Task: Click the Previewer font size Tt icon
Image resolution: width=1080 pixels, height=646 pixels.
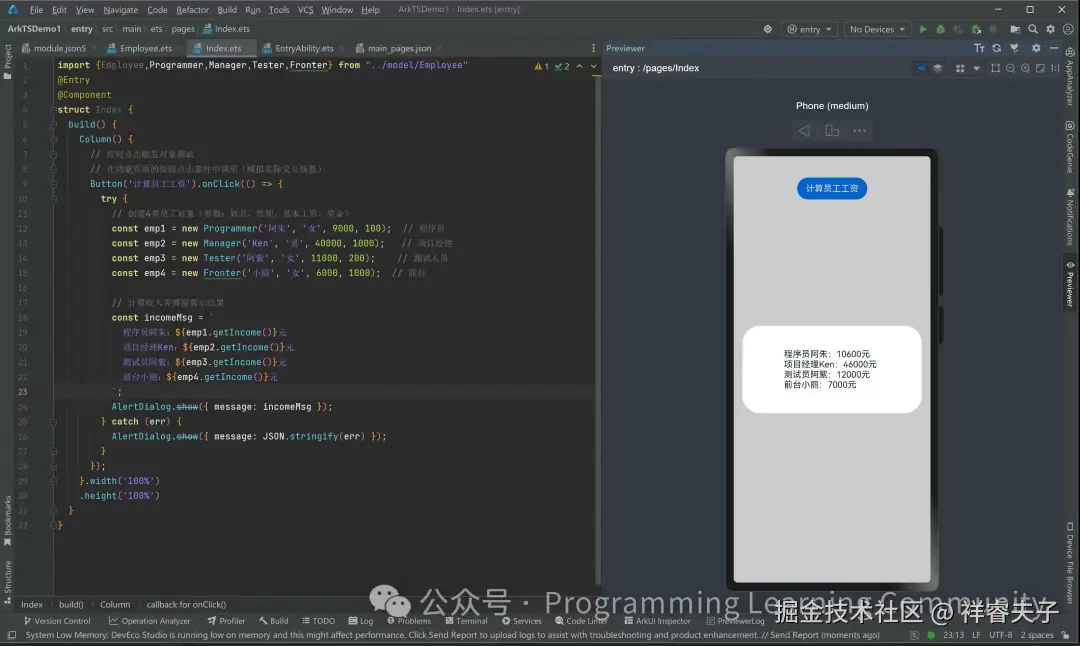Action: (x=979, y=48)
